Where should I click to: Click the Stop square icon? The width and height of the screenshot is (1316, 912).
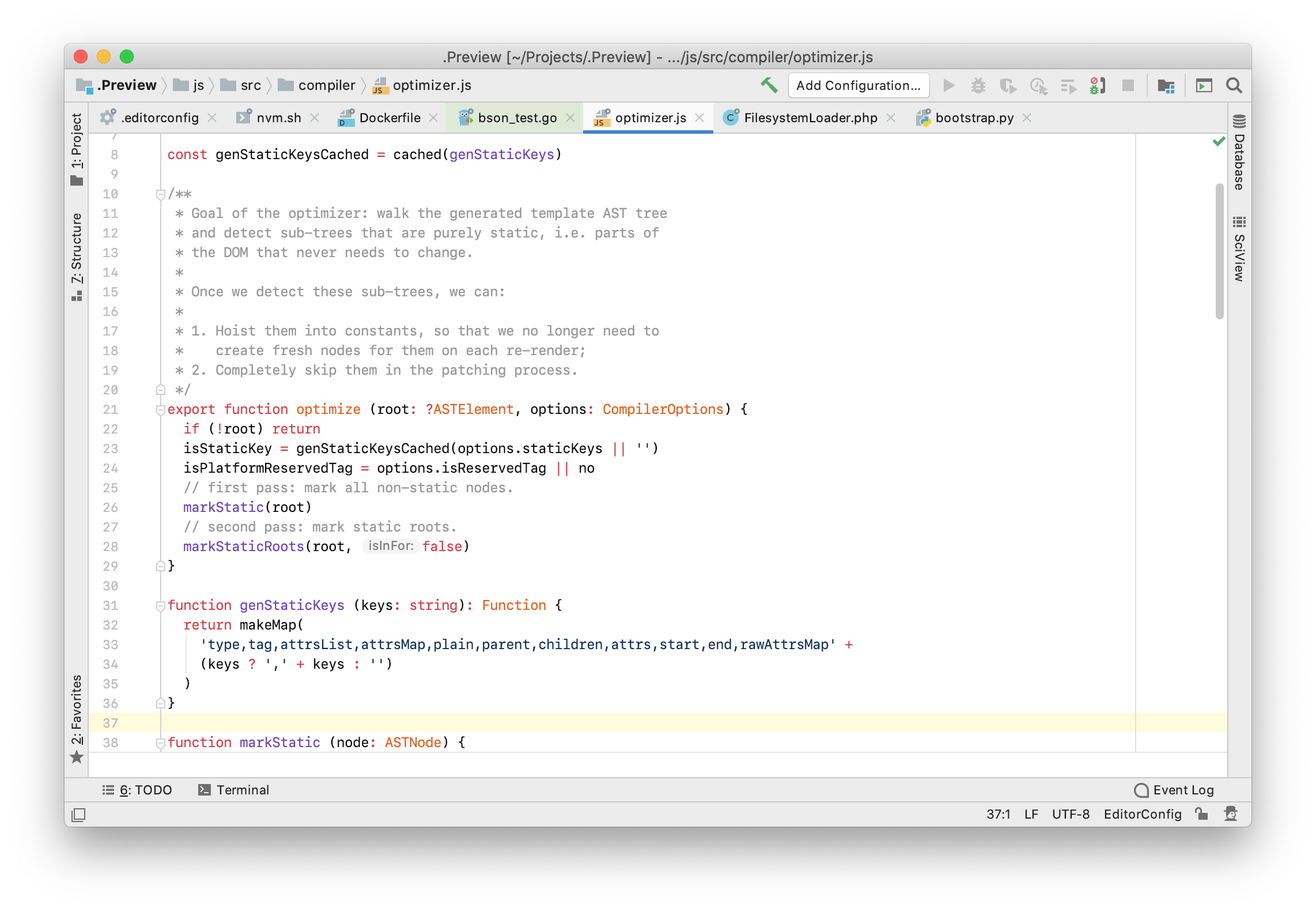click(1128, 86)
